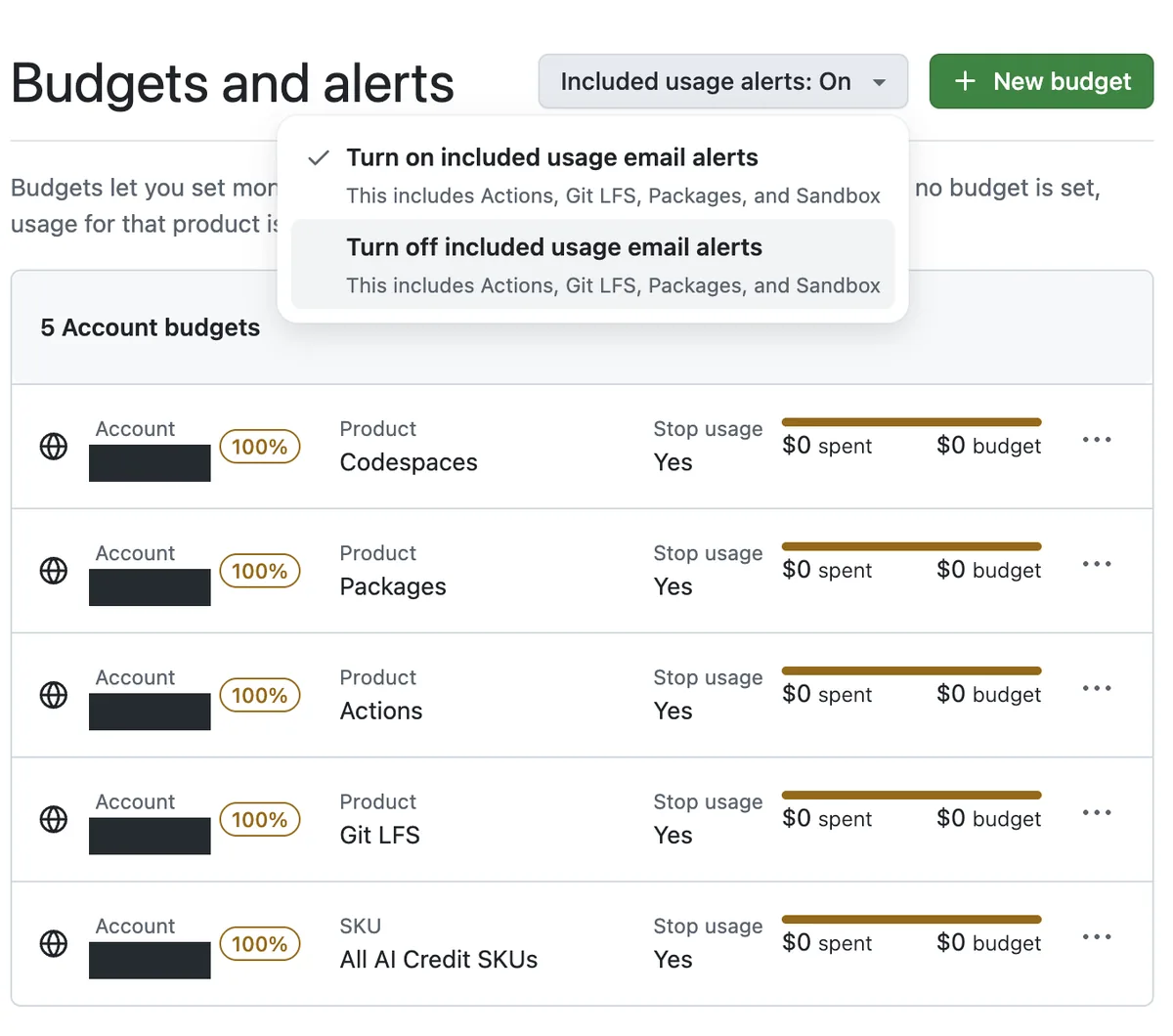Click Stop usage Yes value for Git LFS
This screenshot has width=1173, height=1036.
click(673, 835)
